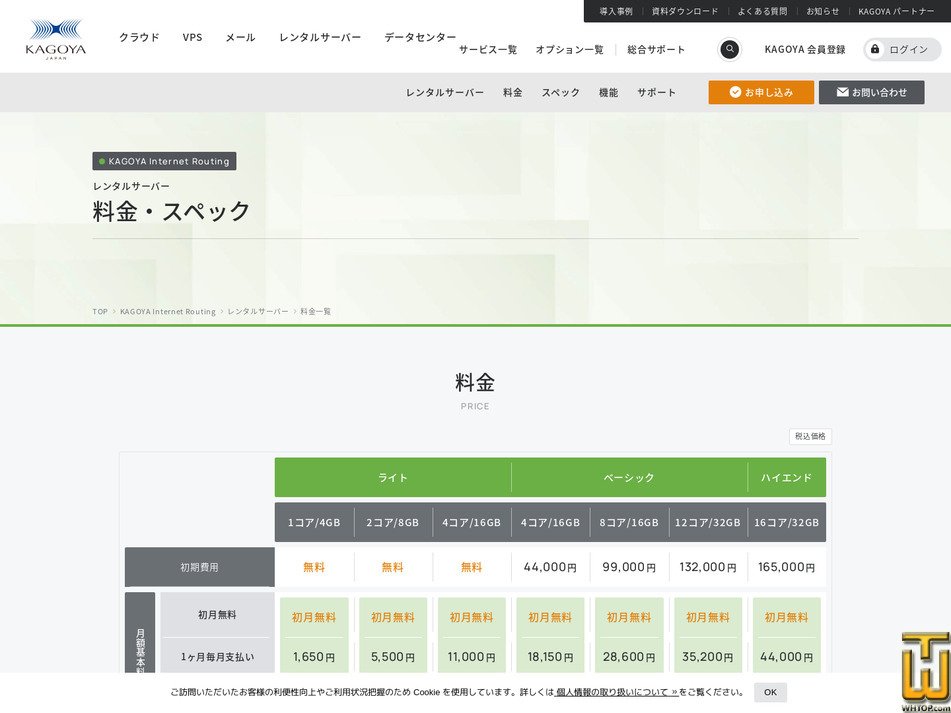Click the 初期費用 row header
951x713 pixels.
pyautogui.click(x=200, y=567)
